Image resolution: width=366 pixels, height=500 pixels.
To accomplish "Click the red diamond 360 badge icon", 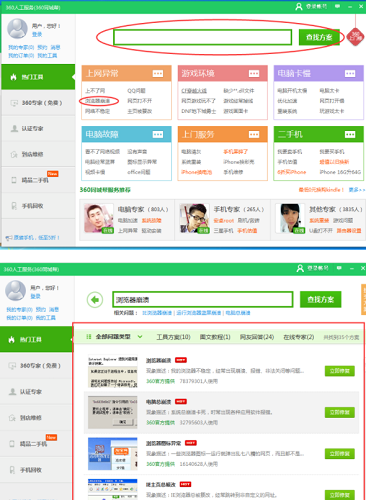I will click(x=355, y=37).
